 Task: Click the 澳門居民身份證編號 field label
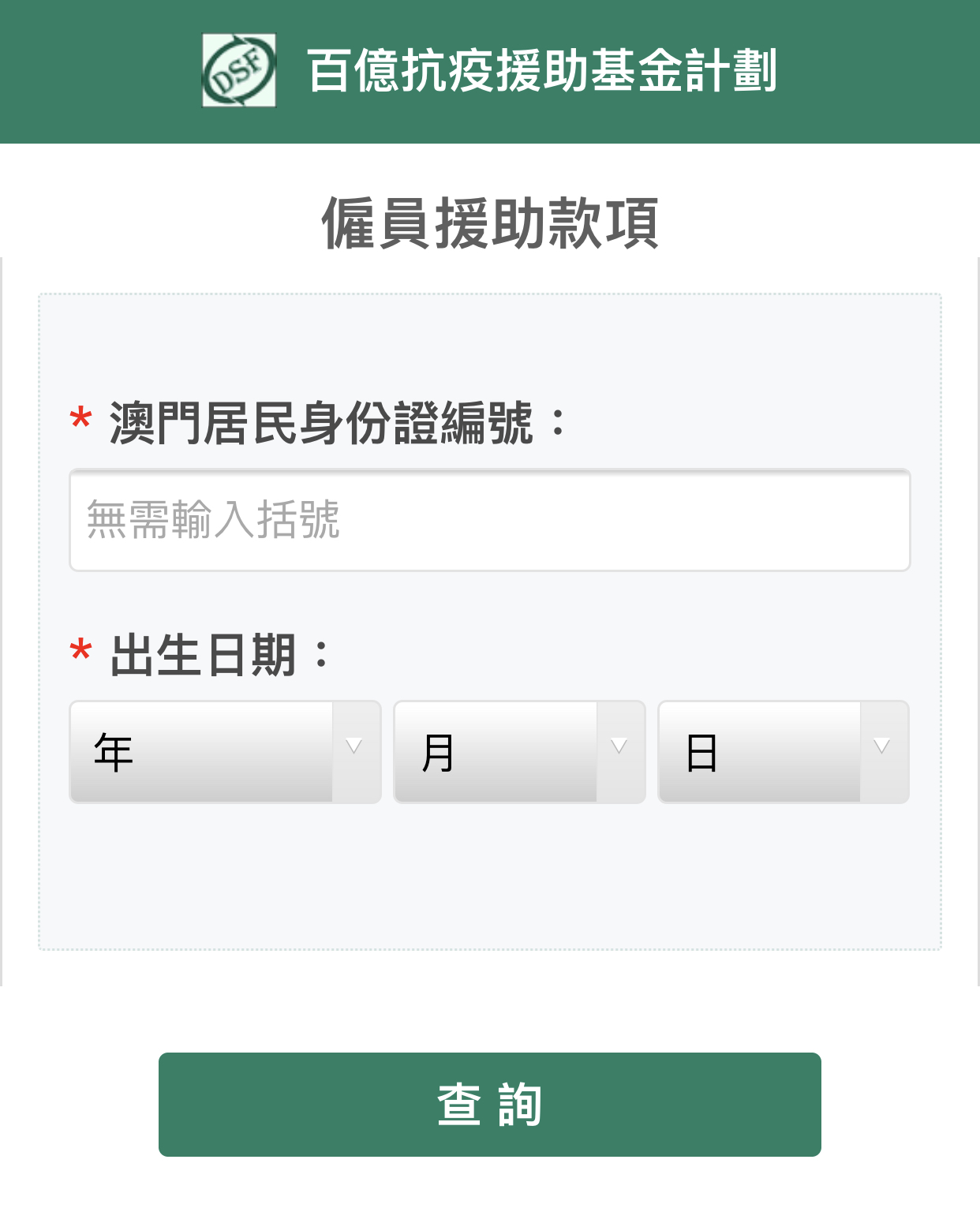(x=322, y=424)
